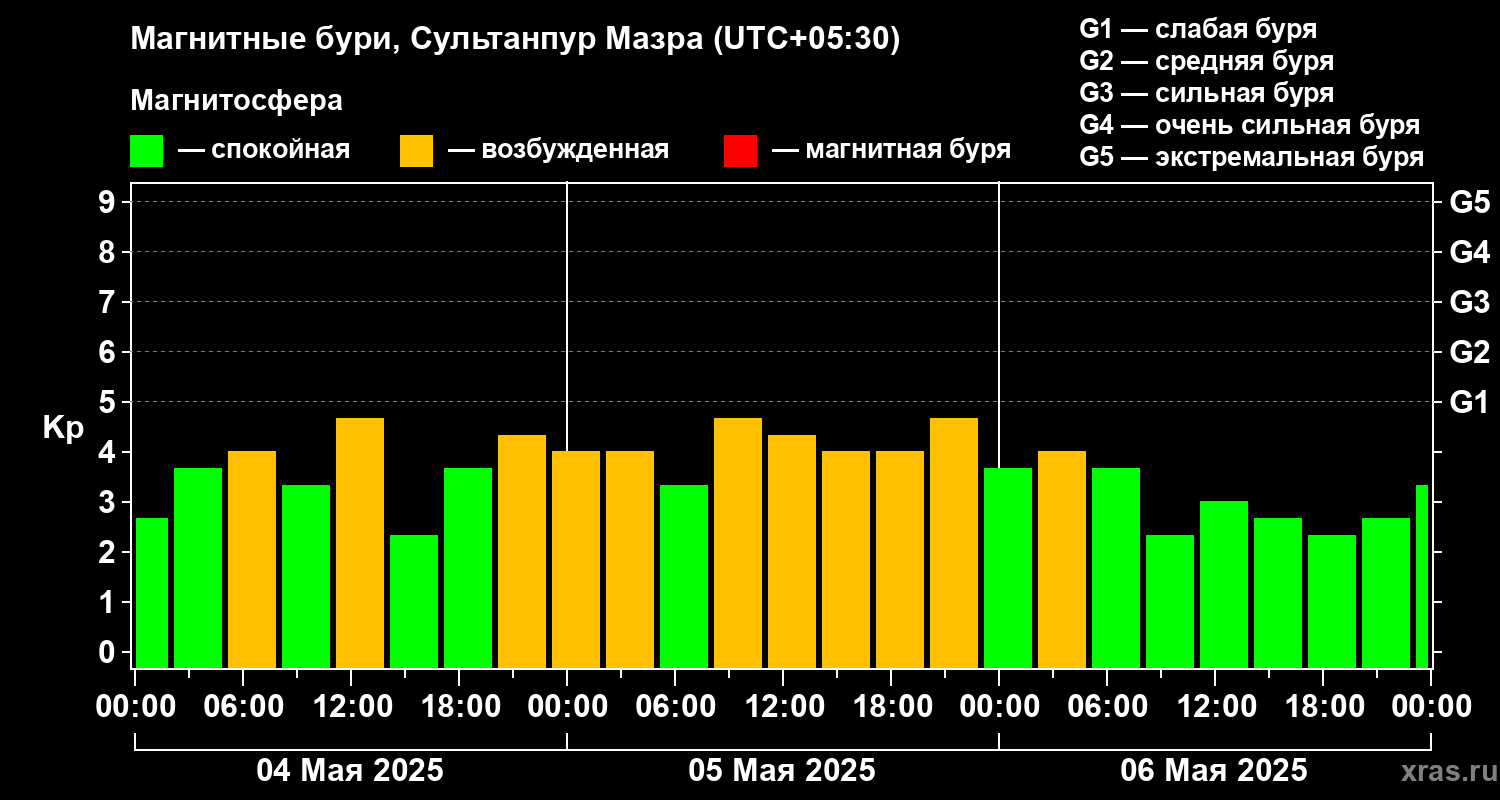
Task: Click the 'G3 — сильная буря' legend line
Action: point(1207,93)
